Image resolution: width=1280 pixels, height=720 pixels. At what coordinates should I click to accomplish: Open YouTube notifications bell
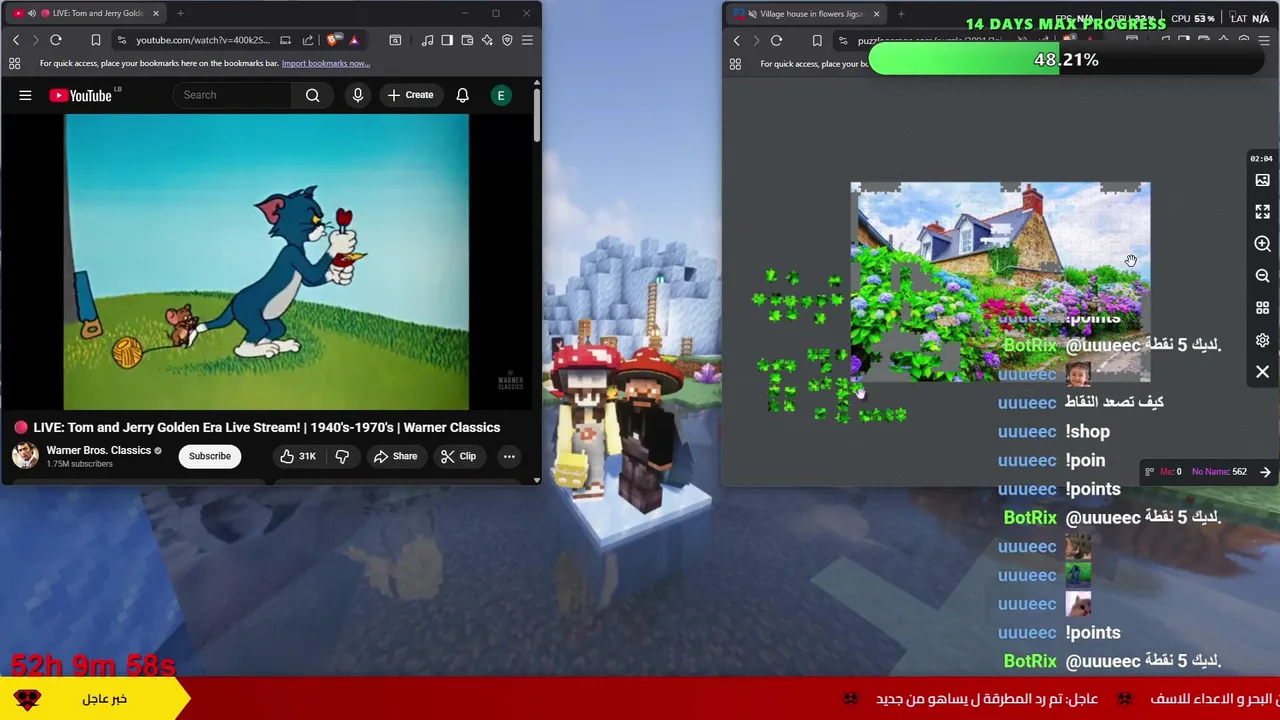pyautogui.click(x=462, y=95)
